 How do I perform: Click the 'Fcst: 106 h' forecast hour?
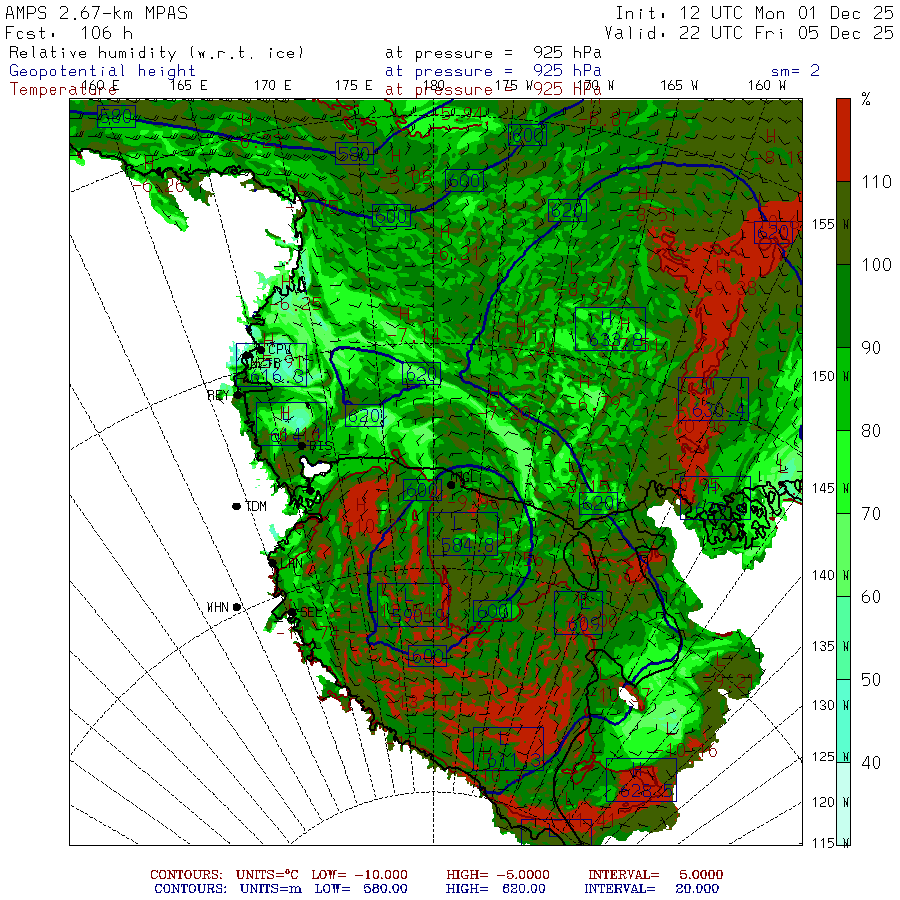pos(69,33)
